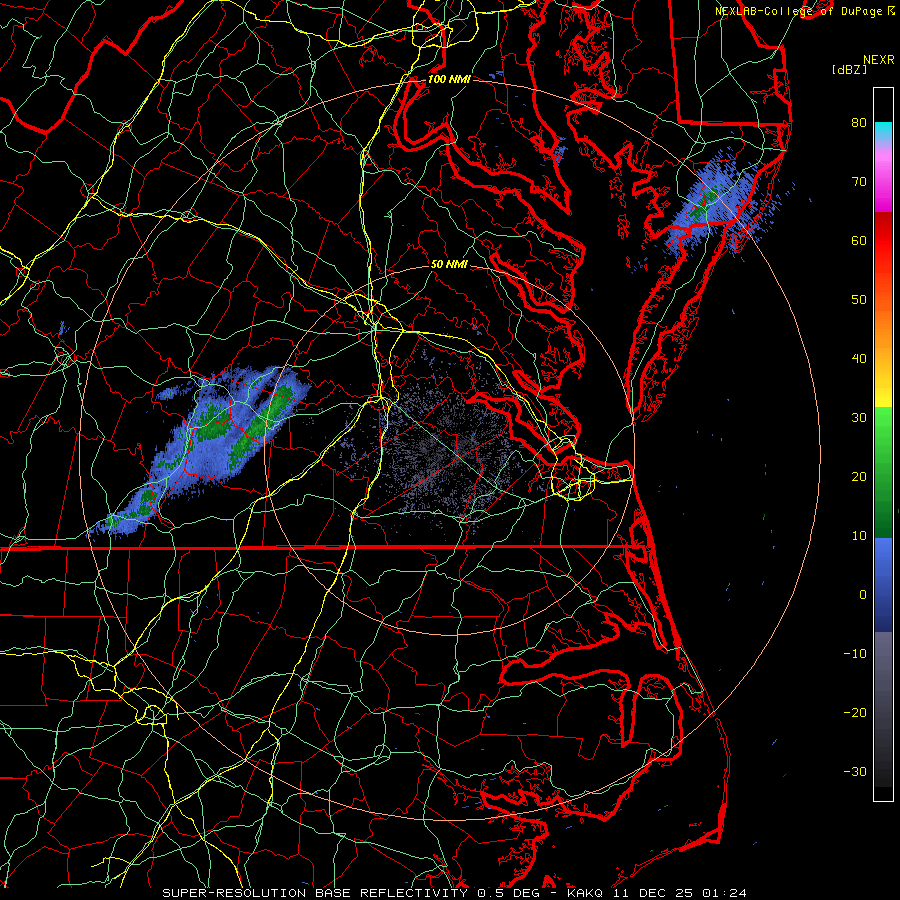
Task: Click "SUPER-RESOLUTION BASE REFLECTIVITY" in the caption
Action: [x=315, y=893]
